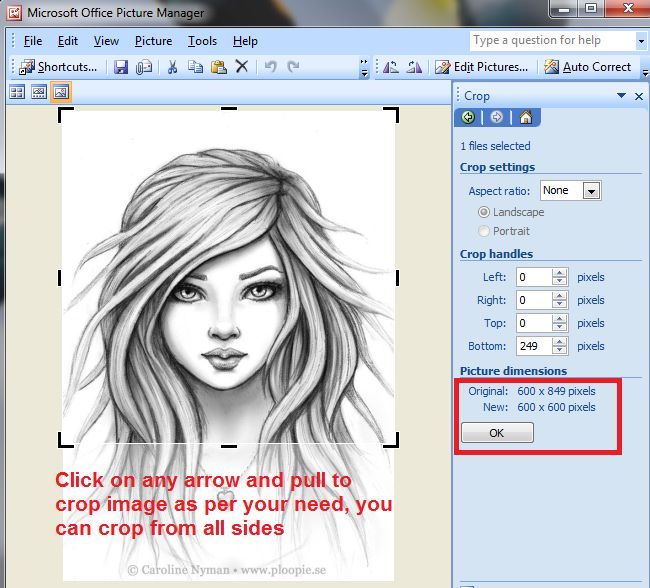Click the Paste clipboard icon

[x=218, y=67]
